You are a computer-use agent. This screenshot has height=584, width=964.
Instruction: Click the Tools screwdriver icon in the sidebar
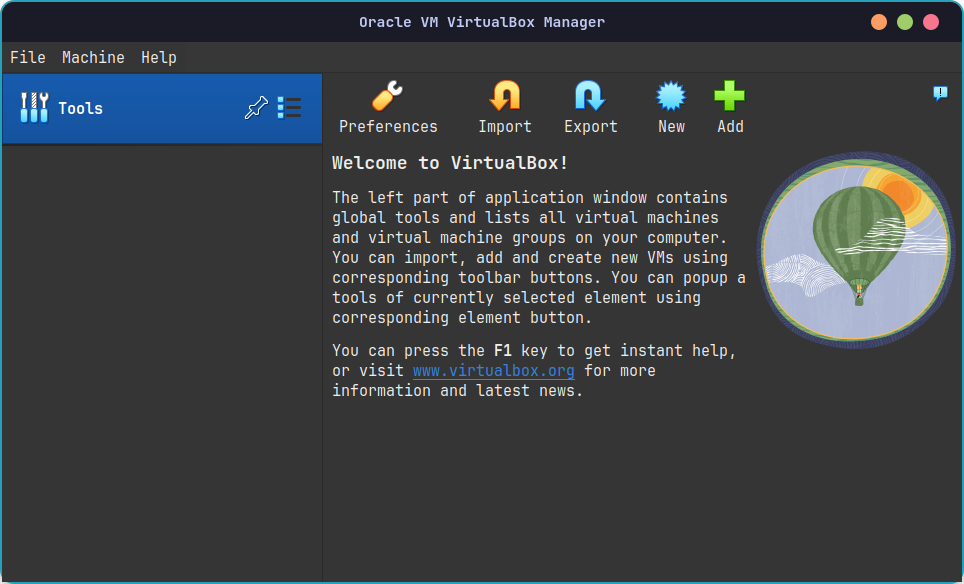34,107
